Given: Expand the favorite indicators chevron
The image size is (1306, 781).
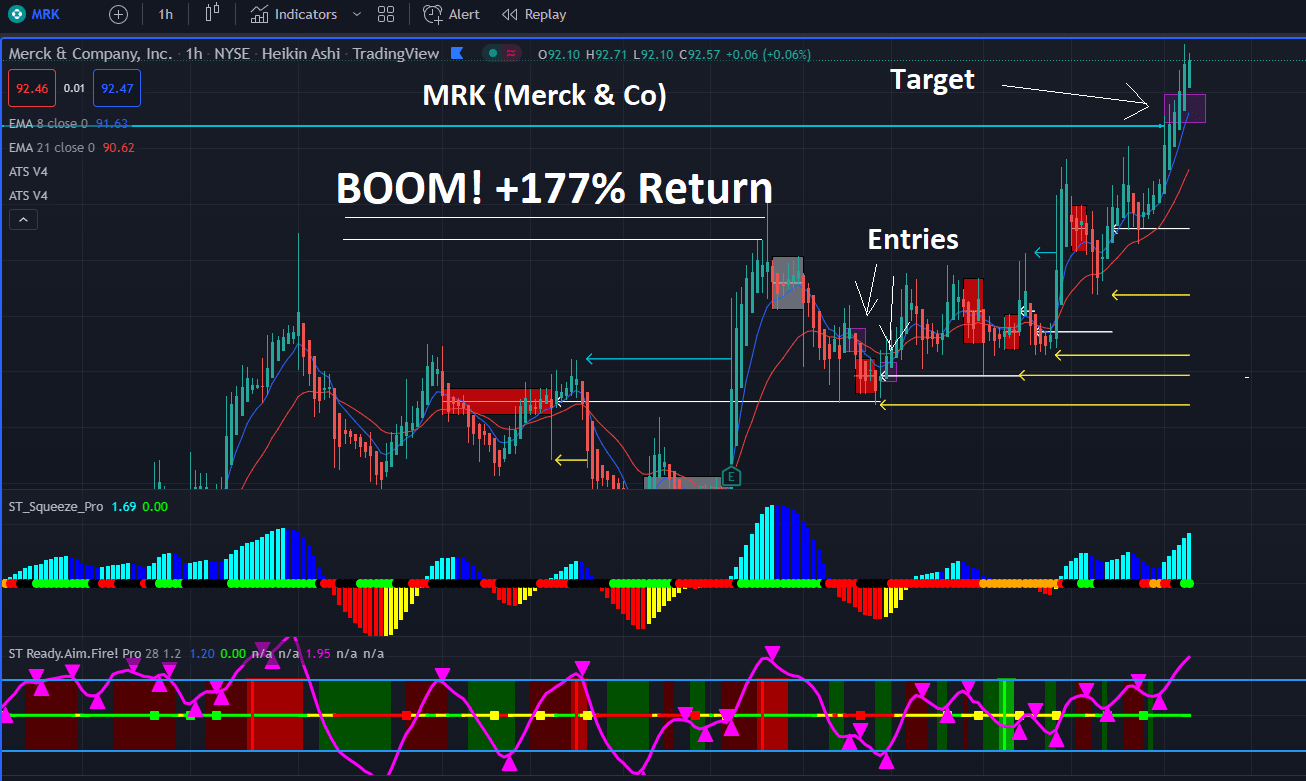Looking at the screenshot, I should [x=358, y=14].
